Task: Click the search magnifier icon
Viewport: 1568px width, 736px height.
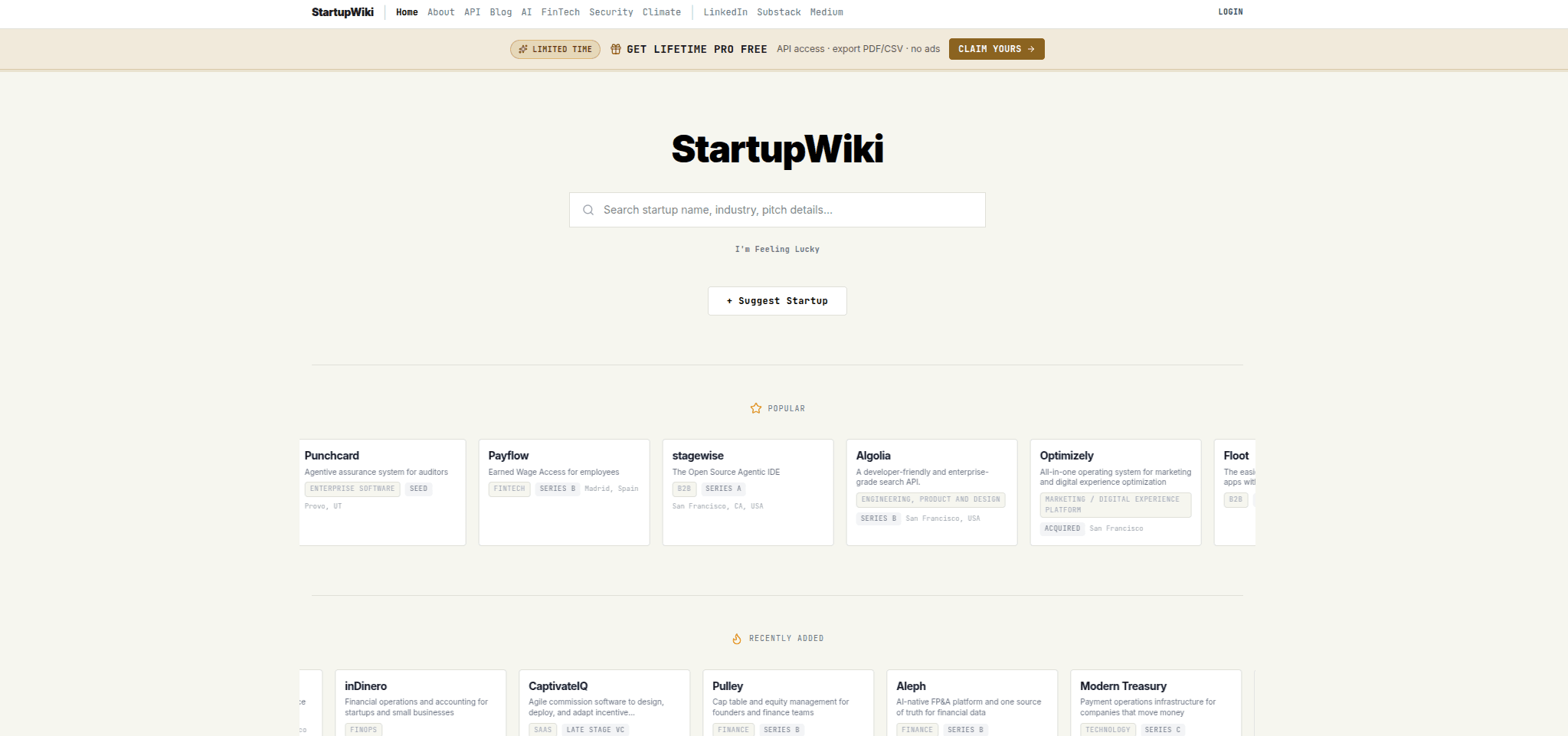Action: (588, 210)
